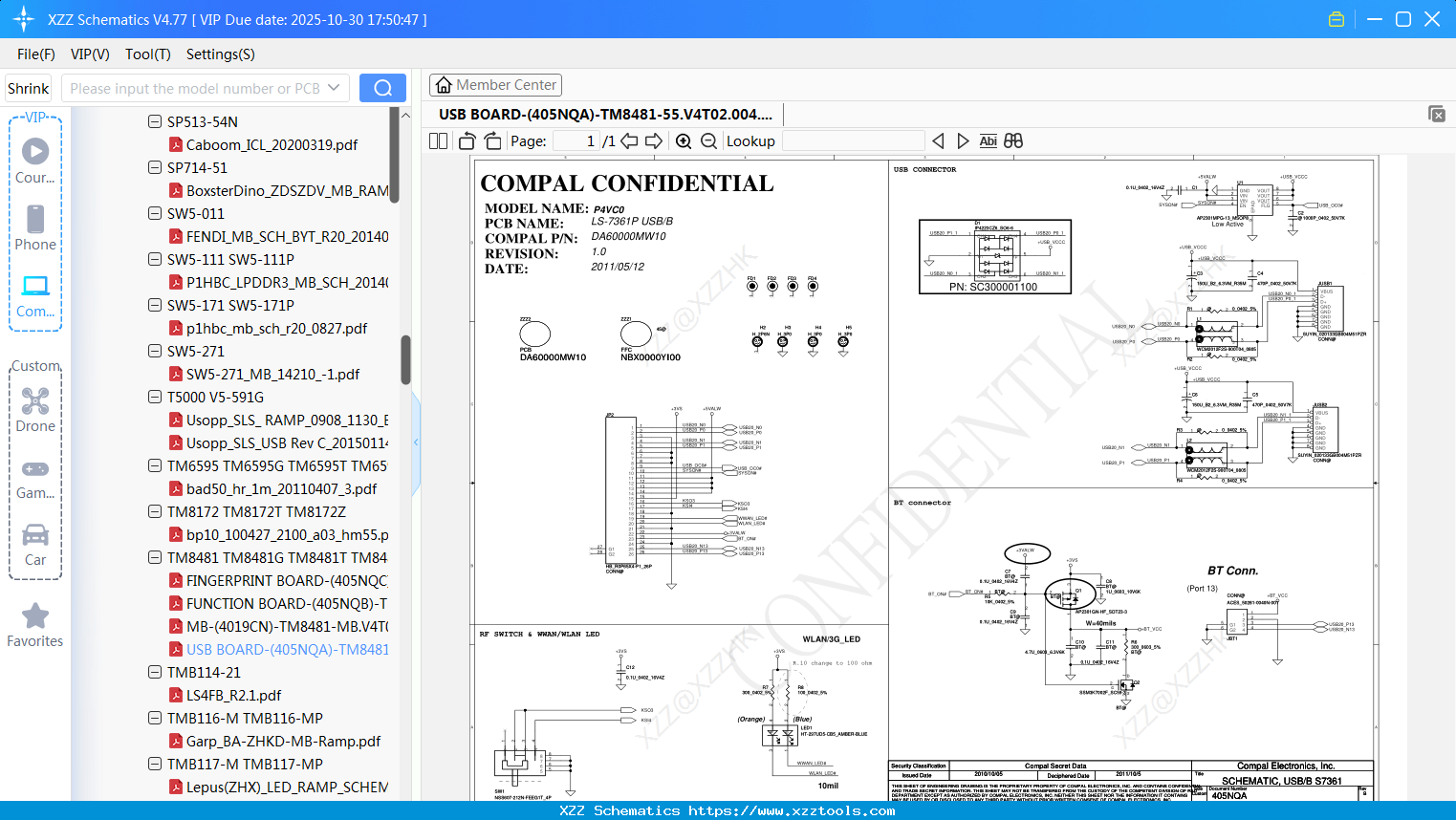The height and width of the screenshot is (820, 1456).
Task: Rotate the schematic page clockwise
Action: [492, 140]
